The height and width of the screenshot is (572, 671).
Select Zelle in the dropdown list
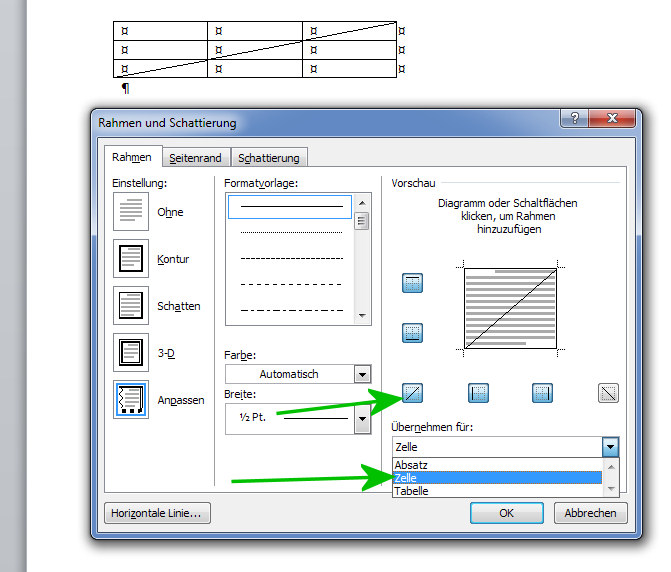pyautogui.click(x=497, y=477)
